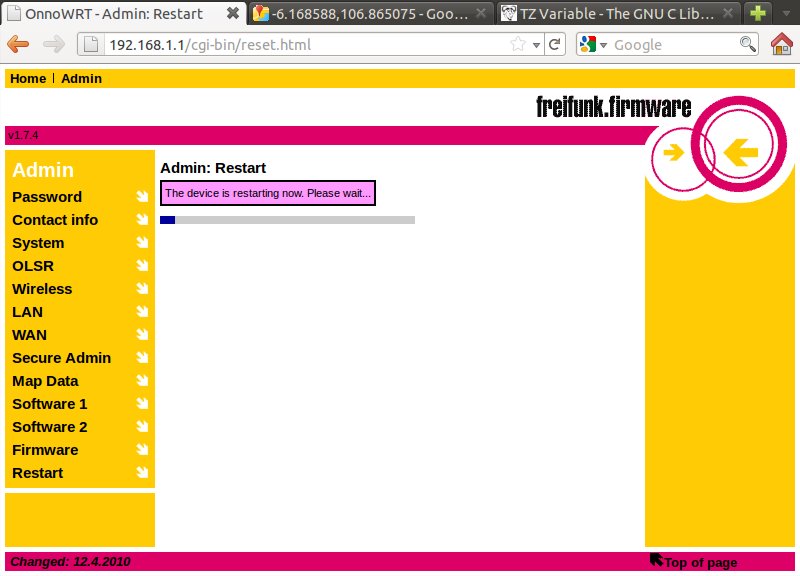Close the OnnoWRT Admin Restart tab

point(233,14)
